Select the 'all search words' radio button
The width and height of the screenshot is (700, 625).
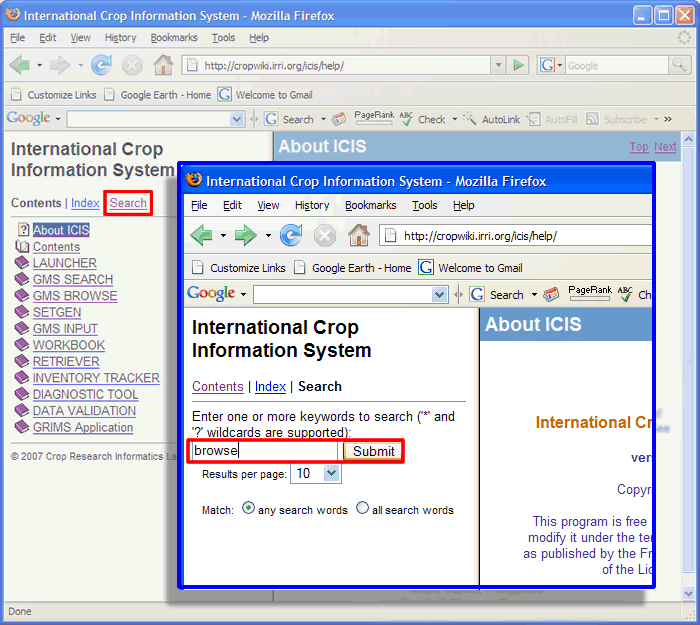coord(362,508)
